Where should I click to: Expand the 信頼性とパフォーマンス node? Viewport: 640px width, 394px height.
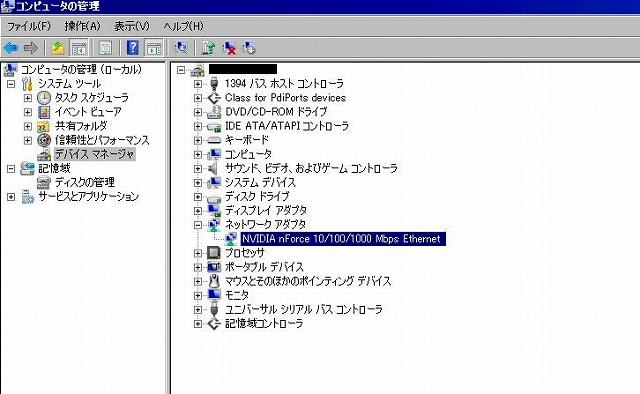(27, 140)
